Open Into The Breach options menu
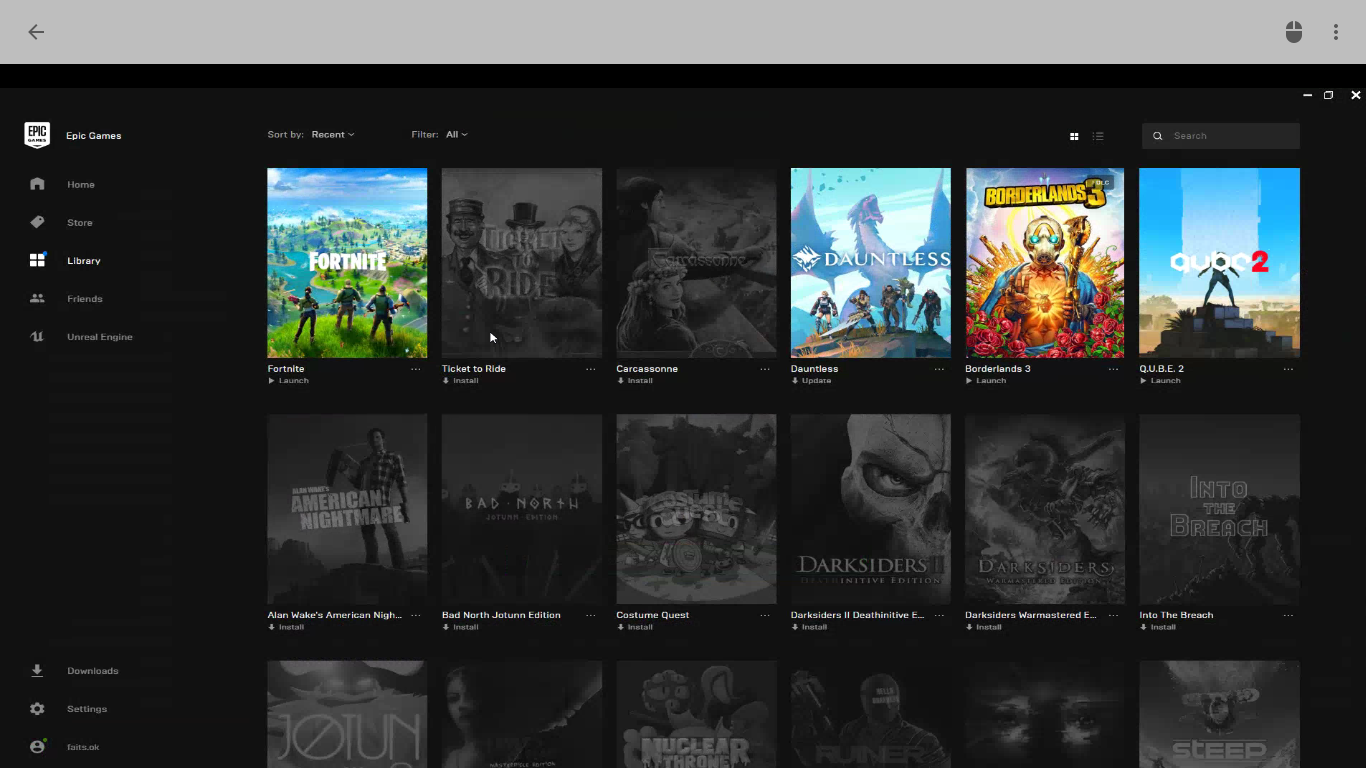Screen dimensions: 1366x768 1288,615
